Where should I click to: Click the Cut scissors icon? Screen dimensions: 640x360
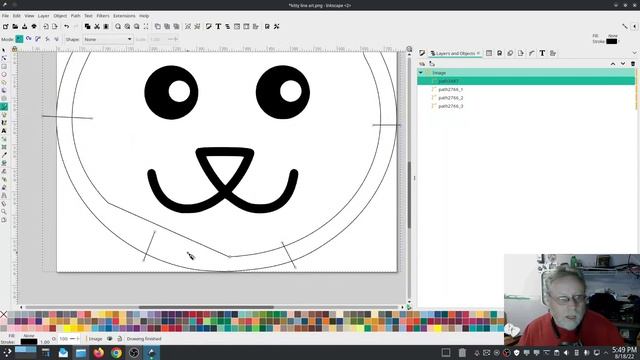pos(97,27)
